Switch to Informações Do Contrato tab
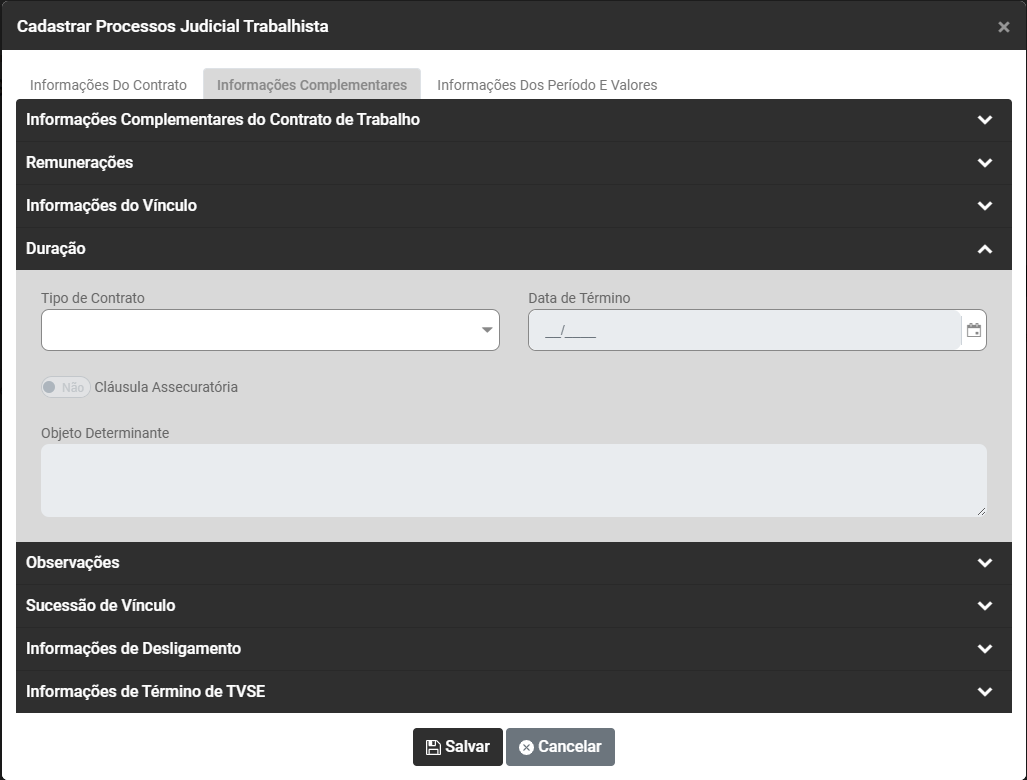The width and height of the screenshot is (1027, 780). [108, 85]
